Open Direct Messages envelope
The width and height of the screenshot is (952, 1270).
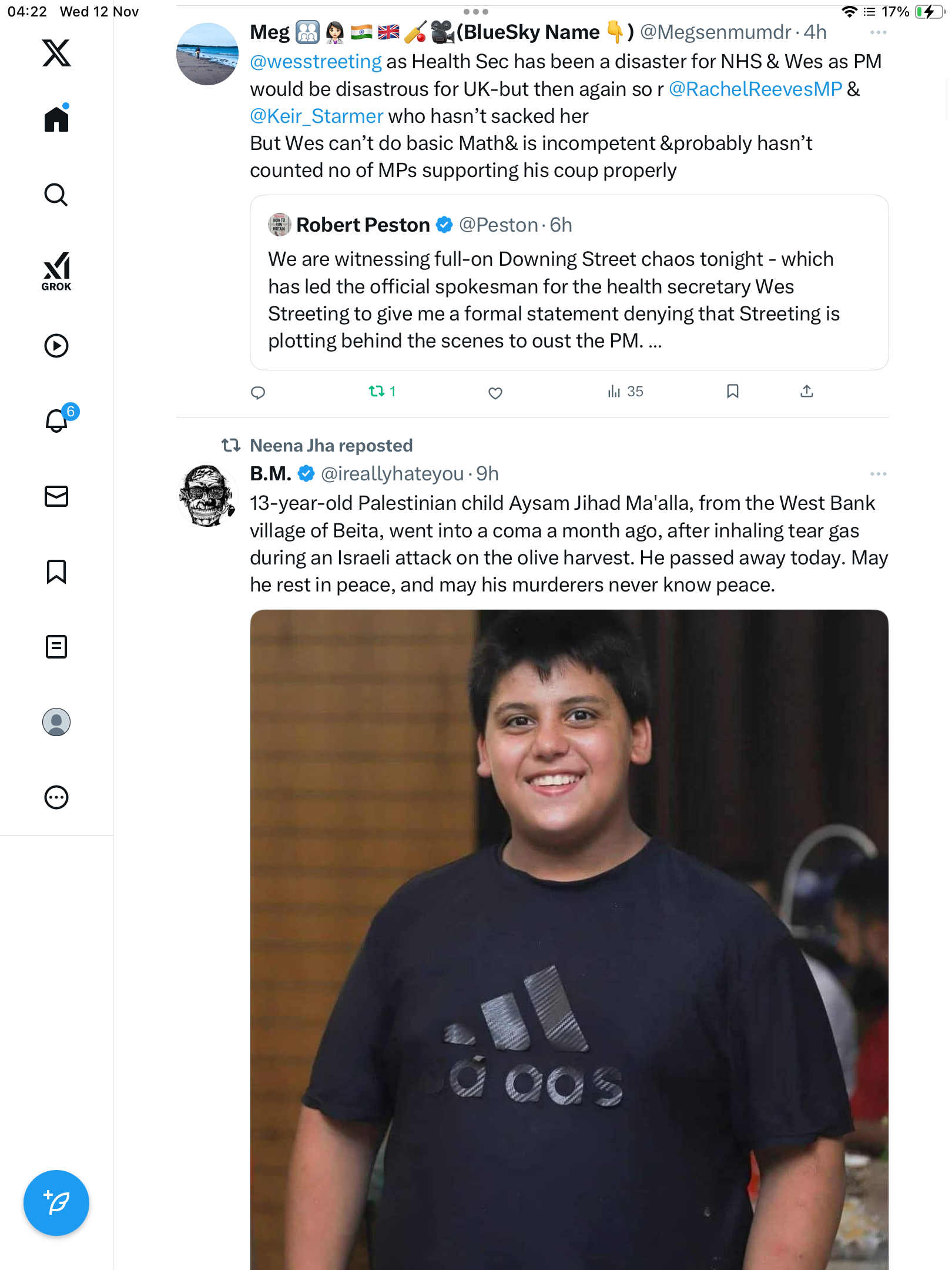pyautogui.click(x=56, y=496)
